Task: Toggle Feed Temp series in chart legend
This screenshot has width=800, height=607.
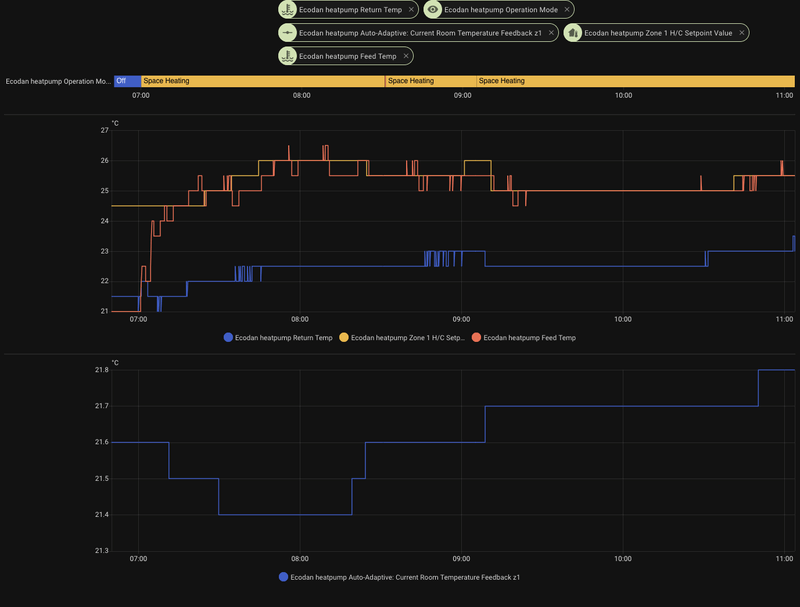Action: click(524, 338)
